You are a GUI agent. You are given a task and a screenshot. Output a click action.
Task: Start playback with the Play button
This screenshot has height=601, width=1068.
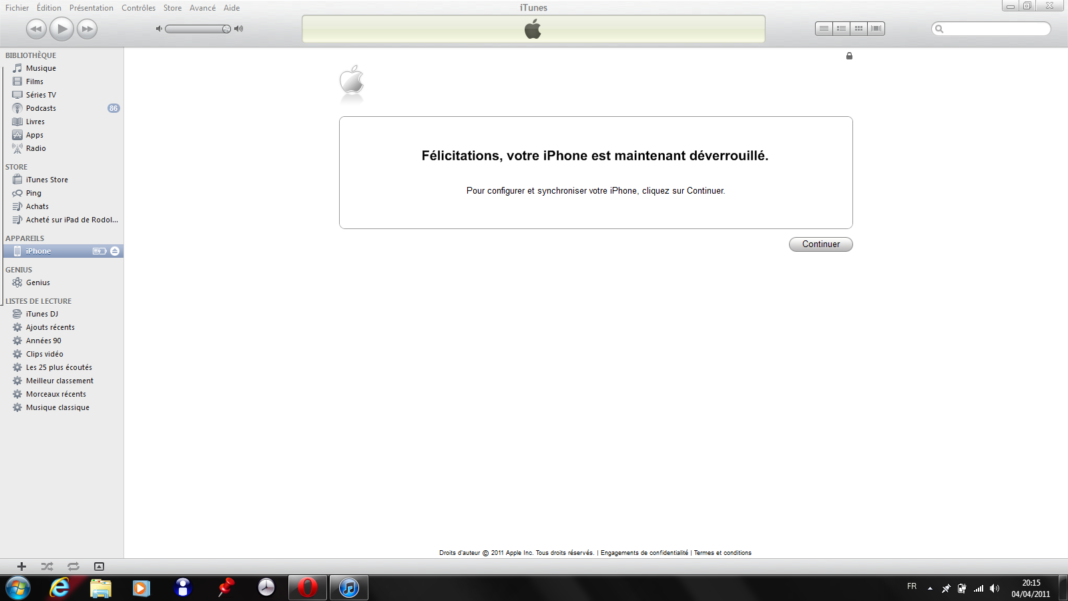(x=61, y=29)
